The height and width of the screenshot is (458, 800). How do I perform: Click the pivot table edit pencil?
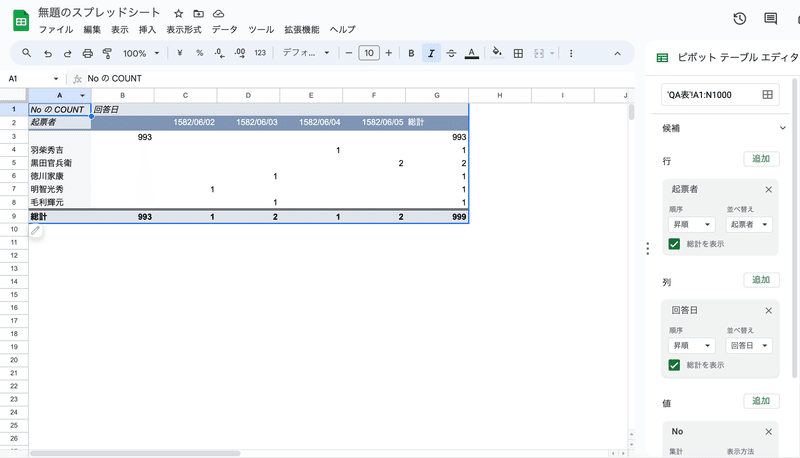35,231
